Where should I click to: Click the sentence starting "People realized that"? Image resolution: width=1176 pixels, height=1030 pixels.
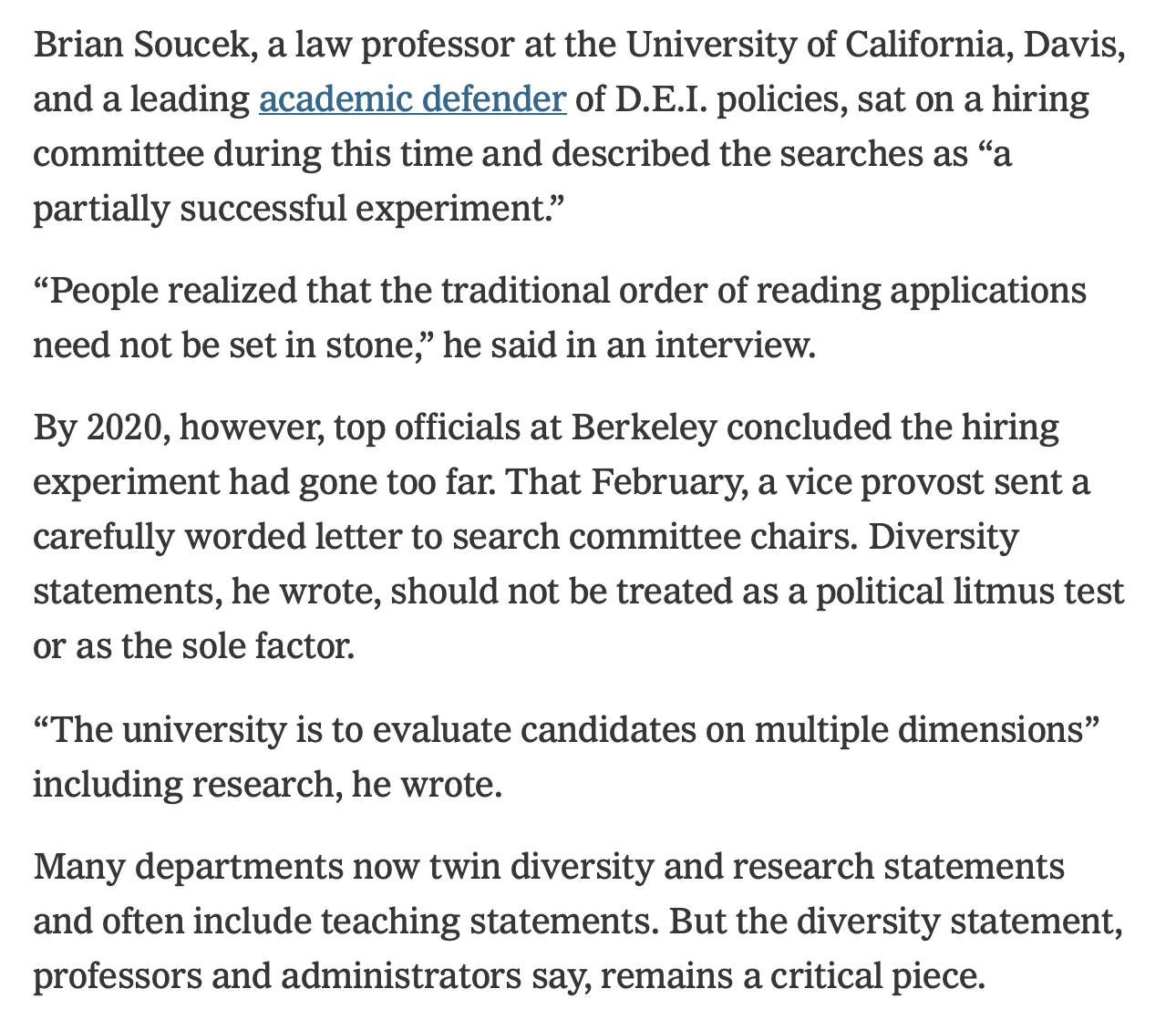559,292
